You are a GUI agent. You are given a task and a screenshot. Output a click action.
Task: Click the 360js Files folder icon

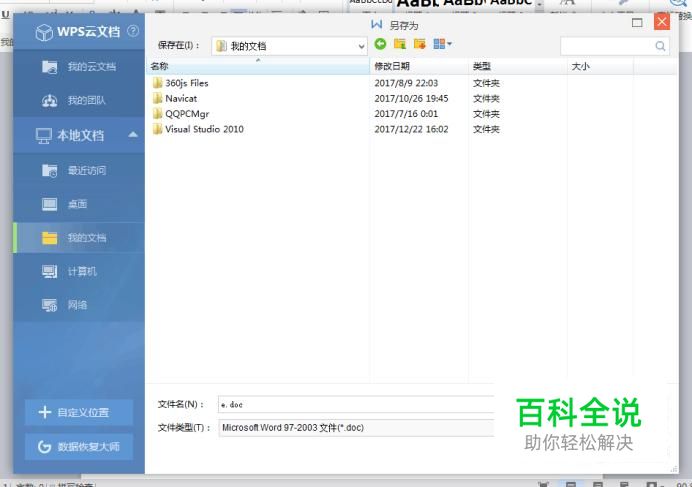(x=157, y=83)
